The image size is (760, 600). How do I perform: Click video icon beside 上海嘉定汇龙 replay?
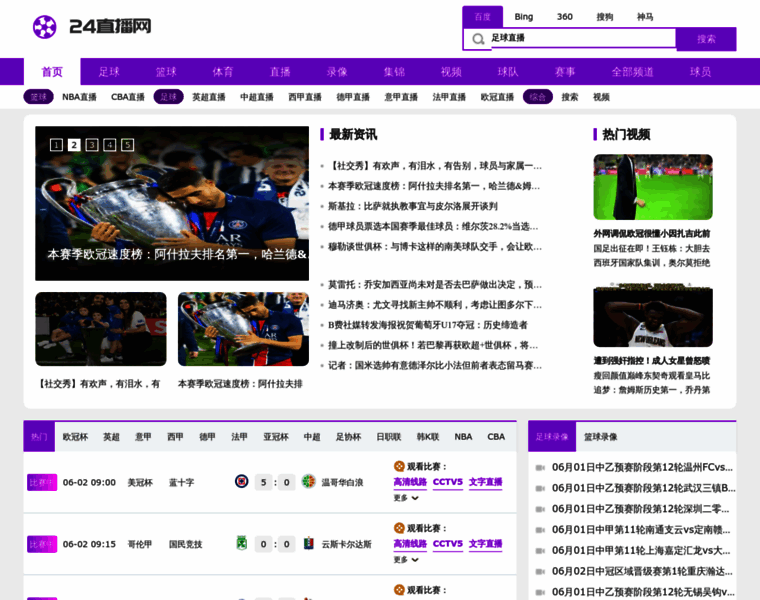click(x=540, y=551)
